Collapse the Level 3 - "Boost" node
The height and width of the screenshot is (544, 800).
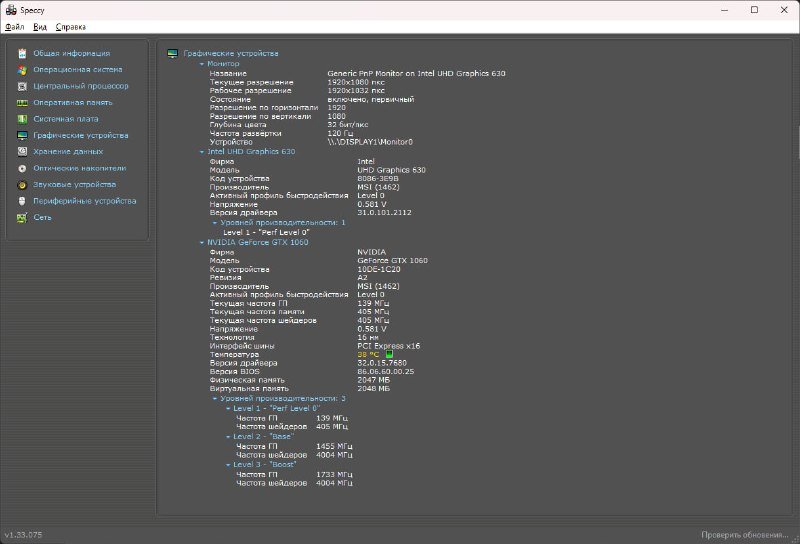click(x=228, y=465)
